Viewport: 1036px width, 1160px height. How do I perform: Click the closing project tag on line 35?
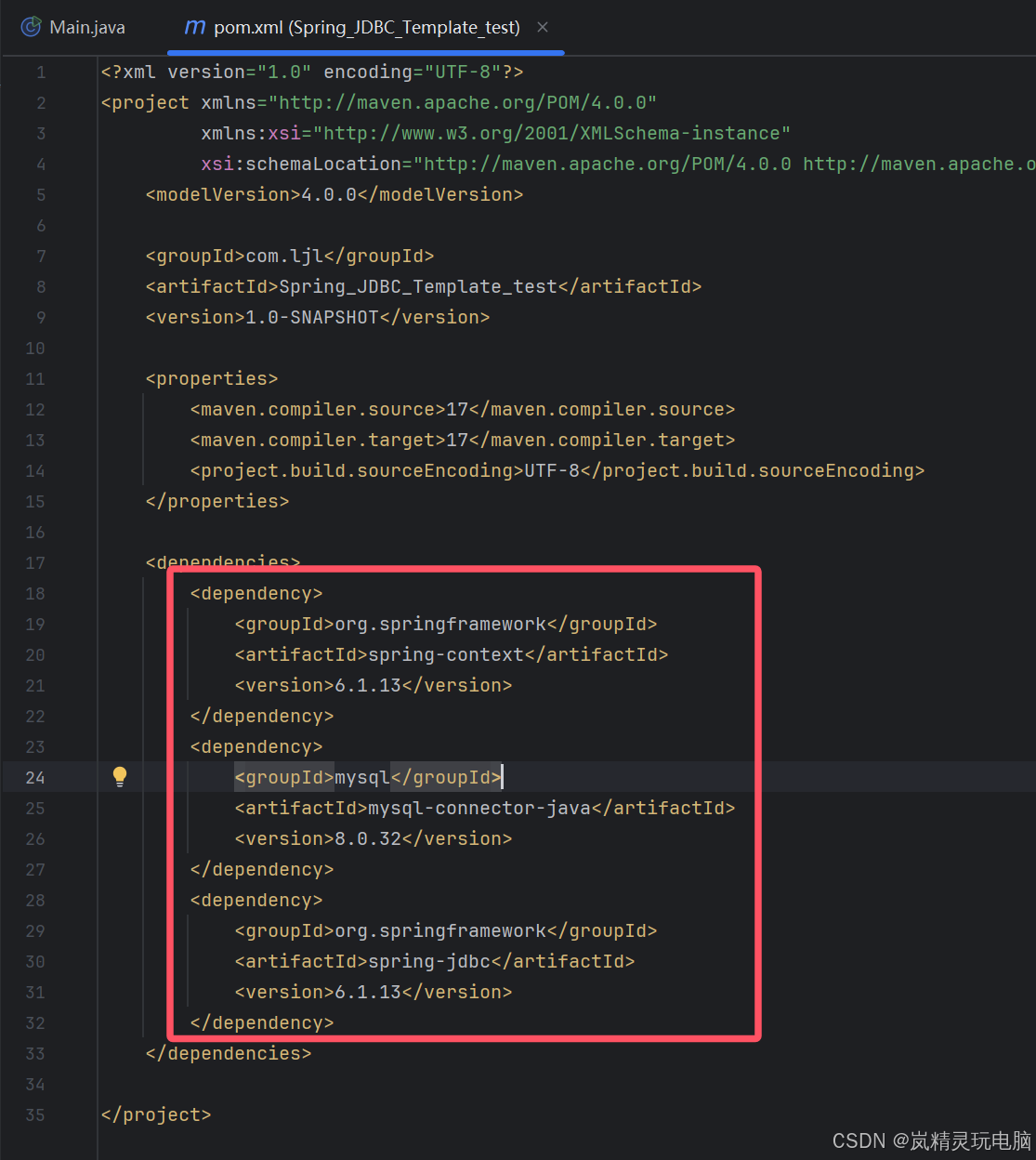(x=155, y=1114)
